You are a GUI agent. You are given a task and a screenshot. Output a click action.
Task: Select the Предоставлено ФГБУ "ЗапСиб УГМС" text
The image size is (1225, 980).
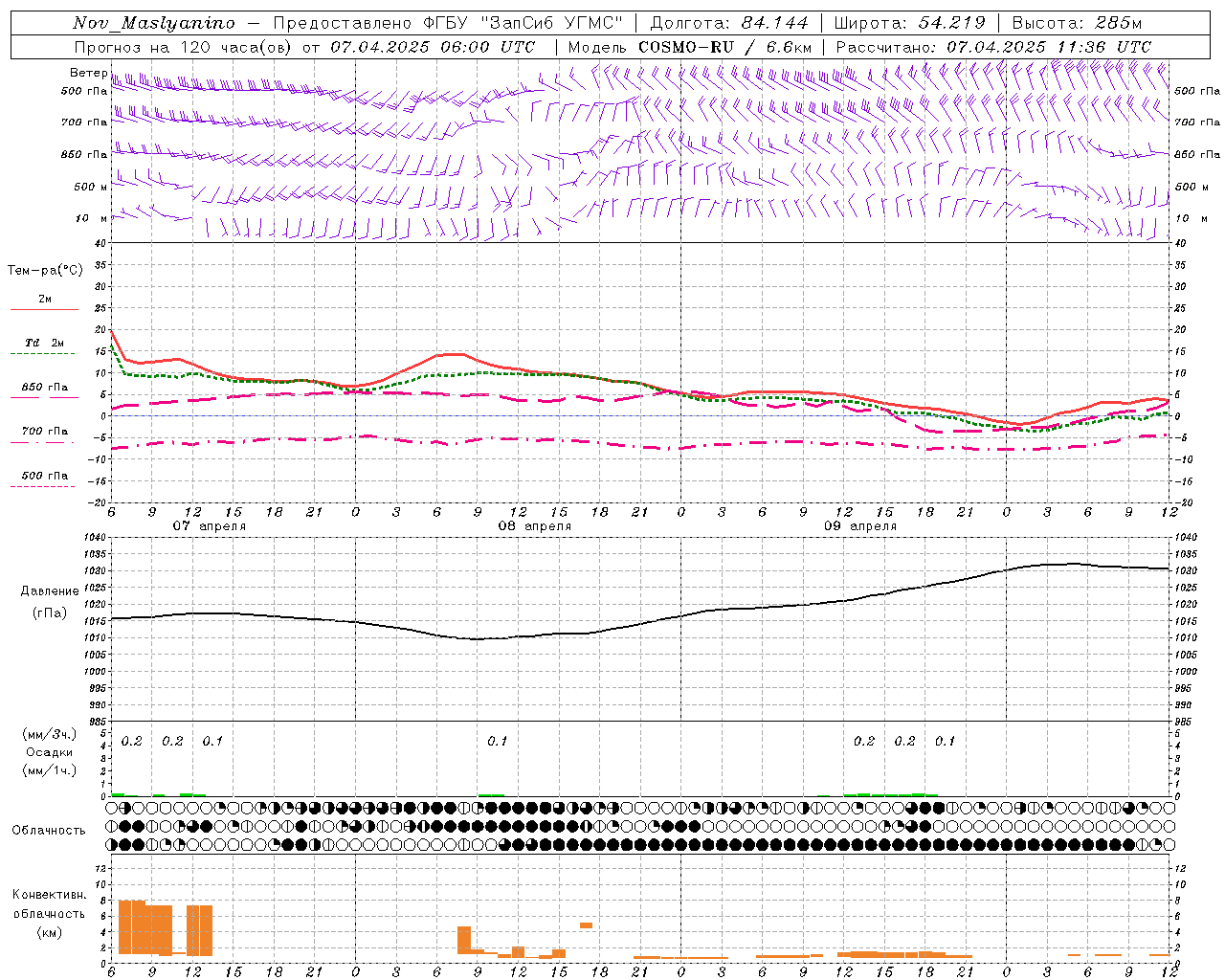click(x=448, y=23)
